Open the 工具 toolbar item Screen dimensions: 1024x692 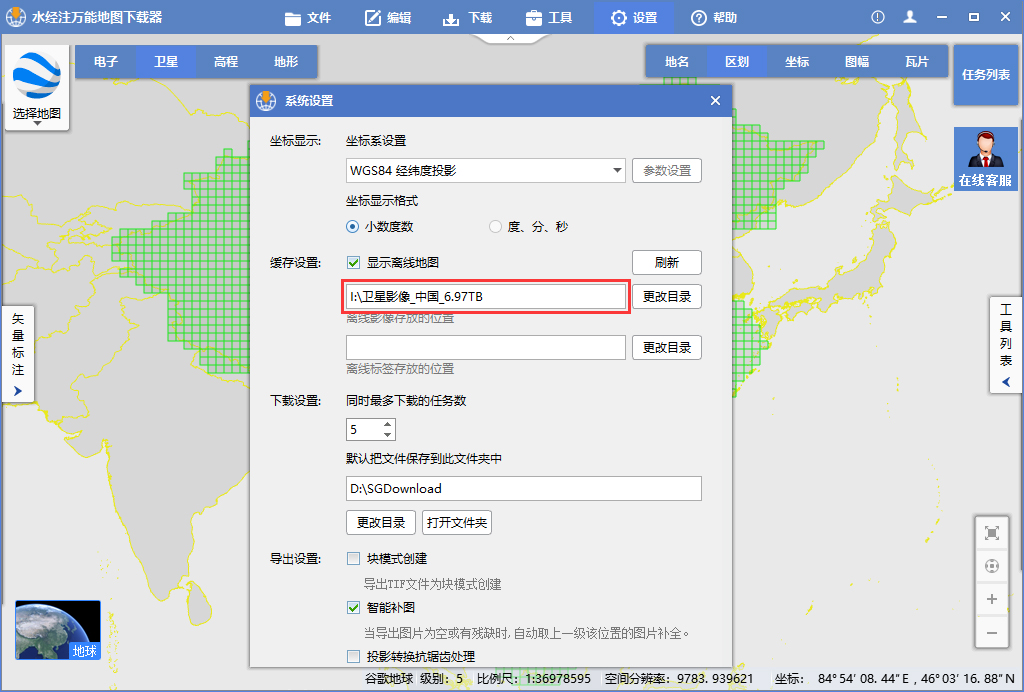[549, 16]
